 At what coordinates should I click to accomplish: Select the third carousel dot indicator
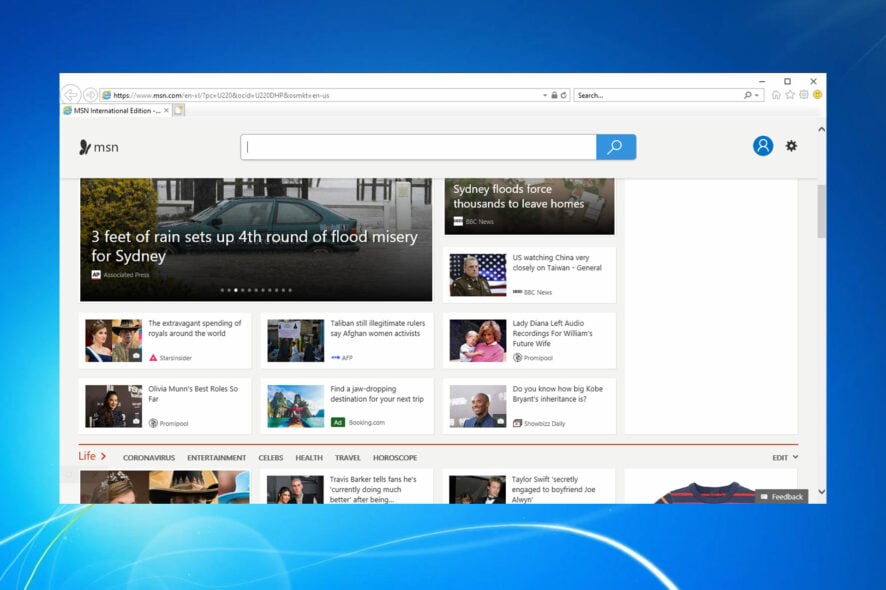pyautogui.click(x=236, y=290)
